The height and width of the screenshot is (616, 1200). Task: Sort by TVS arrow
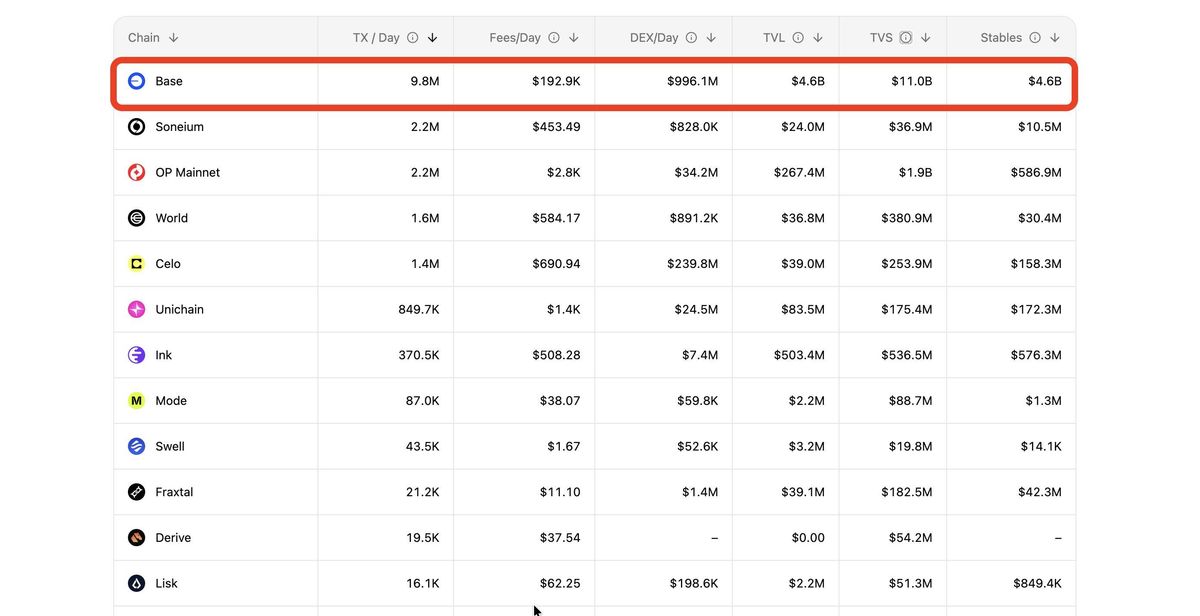pyautogui.click(x=926, y=38)
